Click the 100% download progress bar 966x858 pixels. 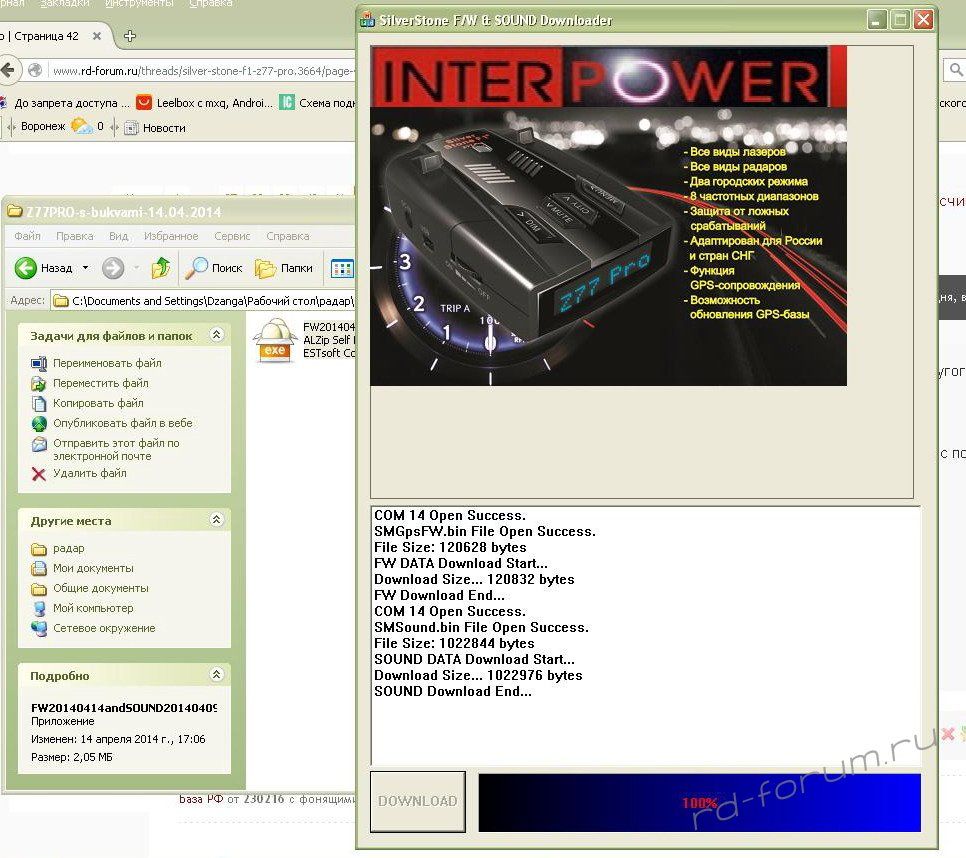699,802
